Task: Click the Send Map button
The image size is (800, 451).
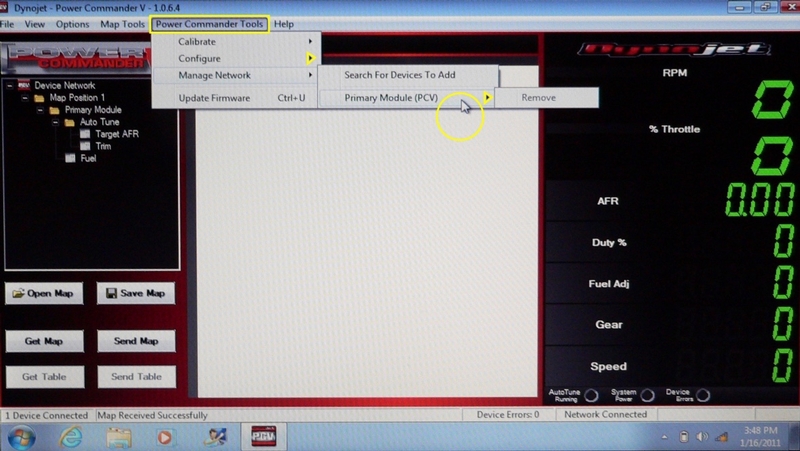Action: pyautogui.click(x=136, y=341)
